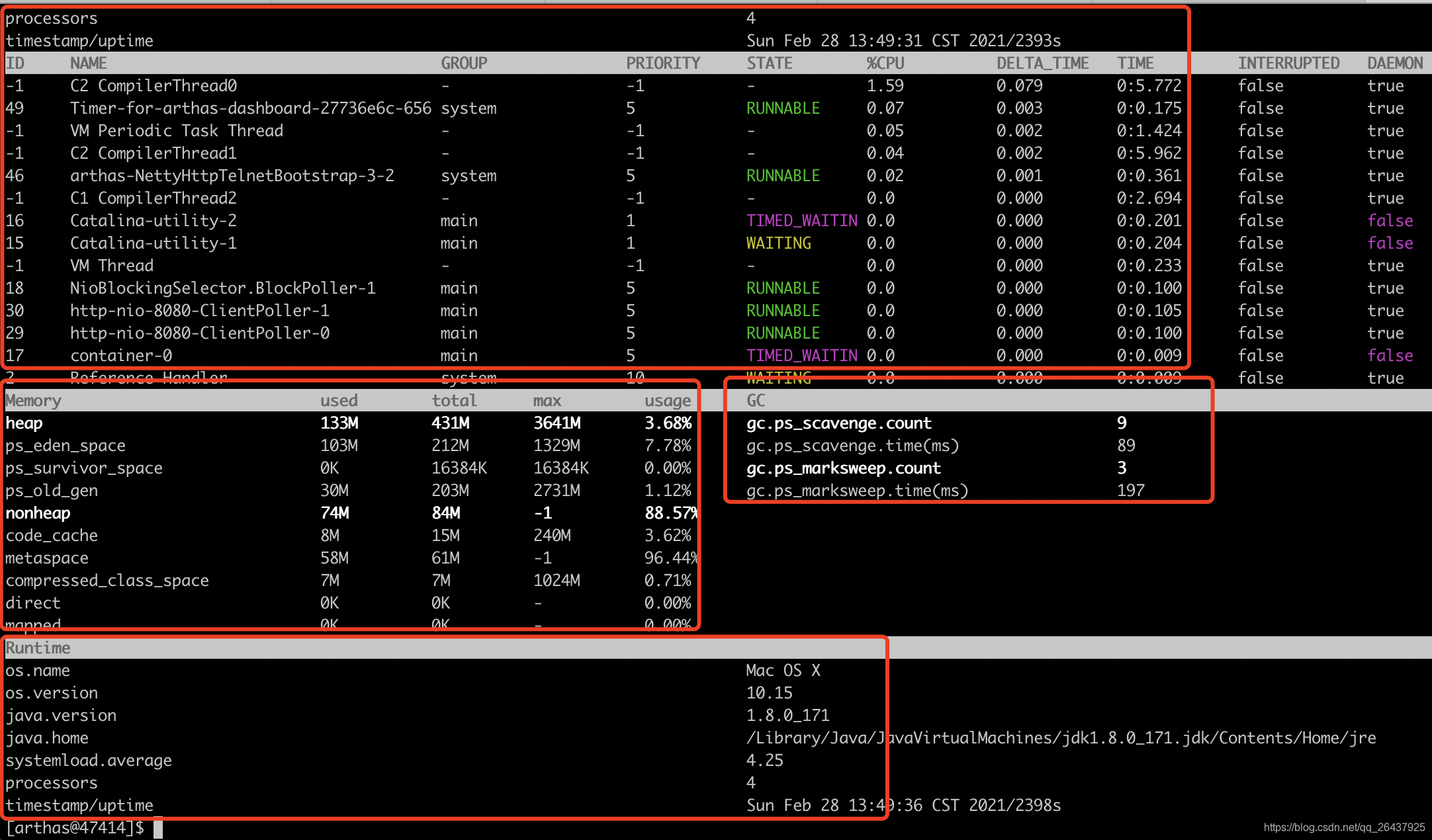Select 'gc.ps_scavenge.count' label
This screenshot has width=1432, height=840.
[839, 423]
